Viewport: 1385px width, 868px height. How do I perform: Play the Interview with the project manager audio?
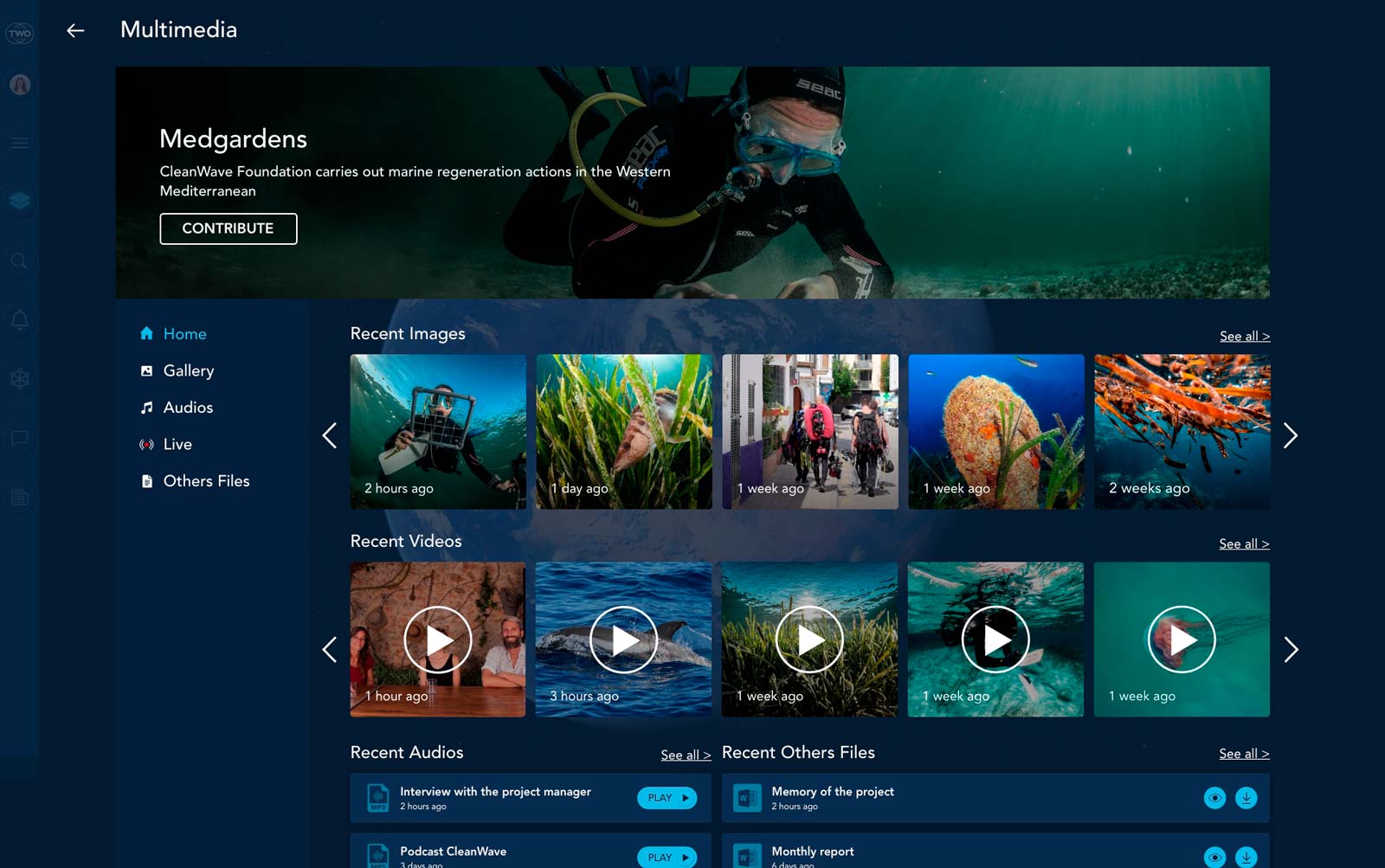point(667,798)
